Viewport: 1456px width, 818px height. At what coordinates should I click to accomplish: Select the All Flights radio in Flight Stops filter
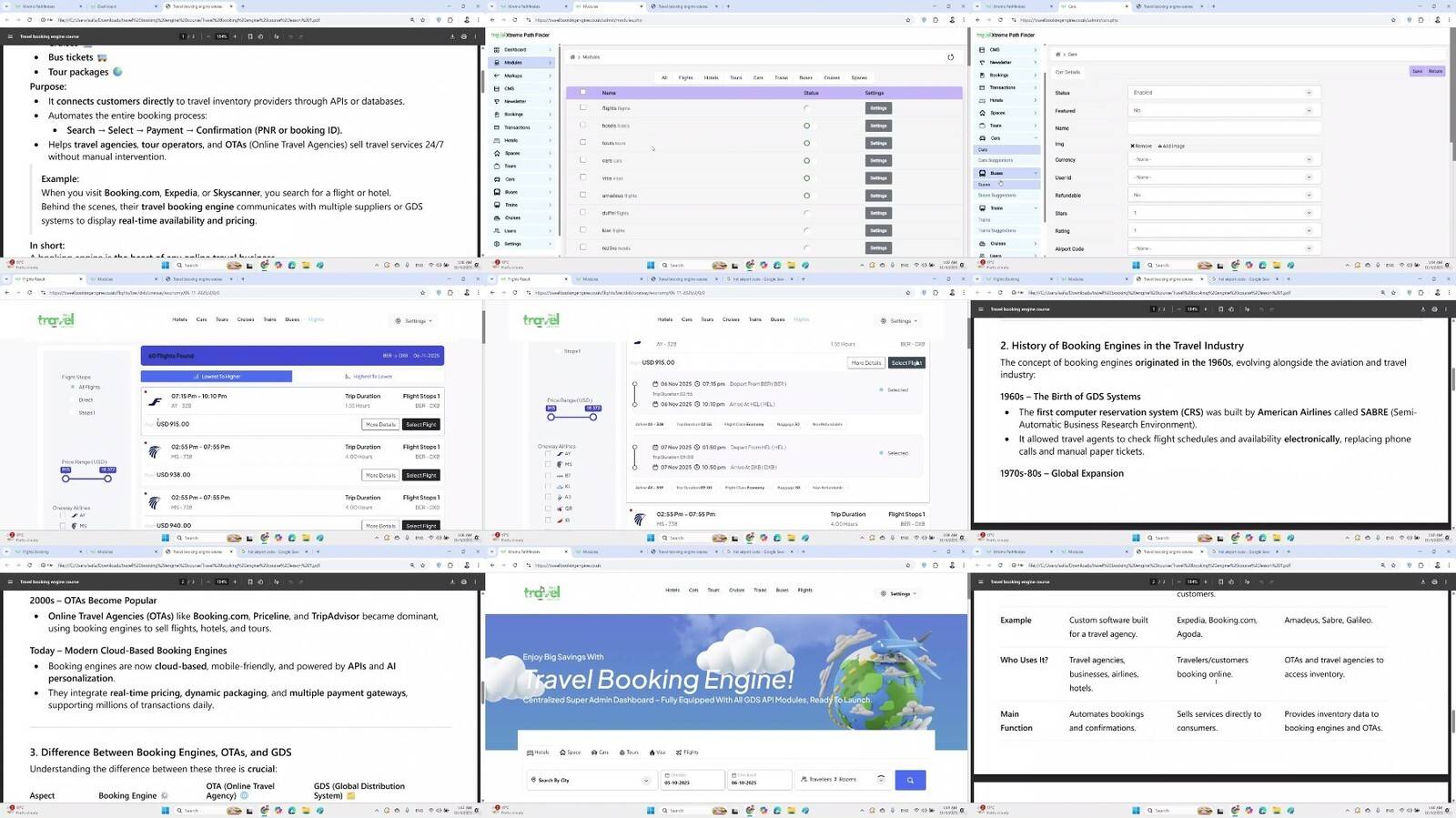pyautogui.click(x=73, y=388)
